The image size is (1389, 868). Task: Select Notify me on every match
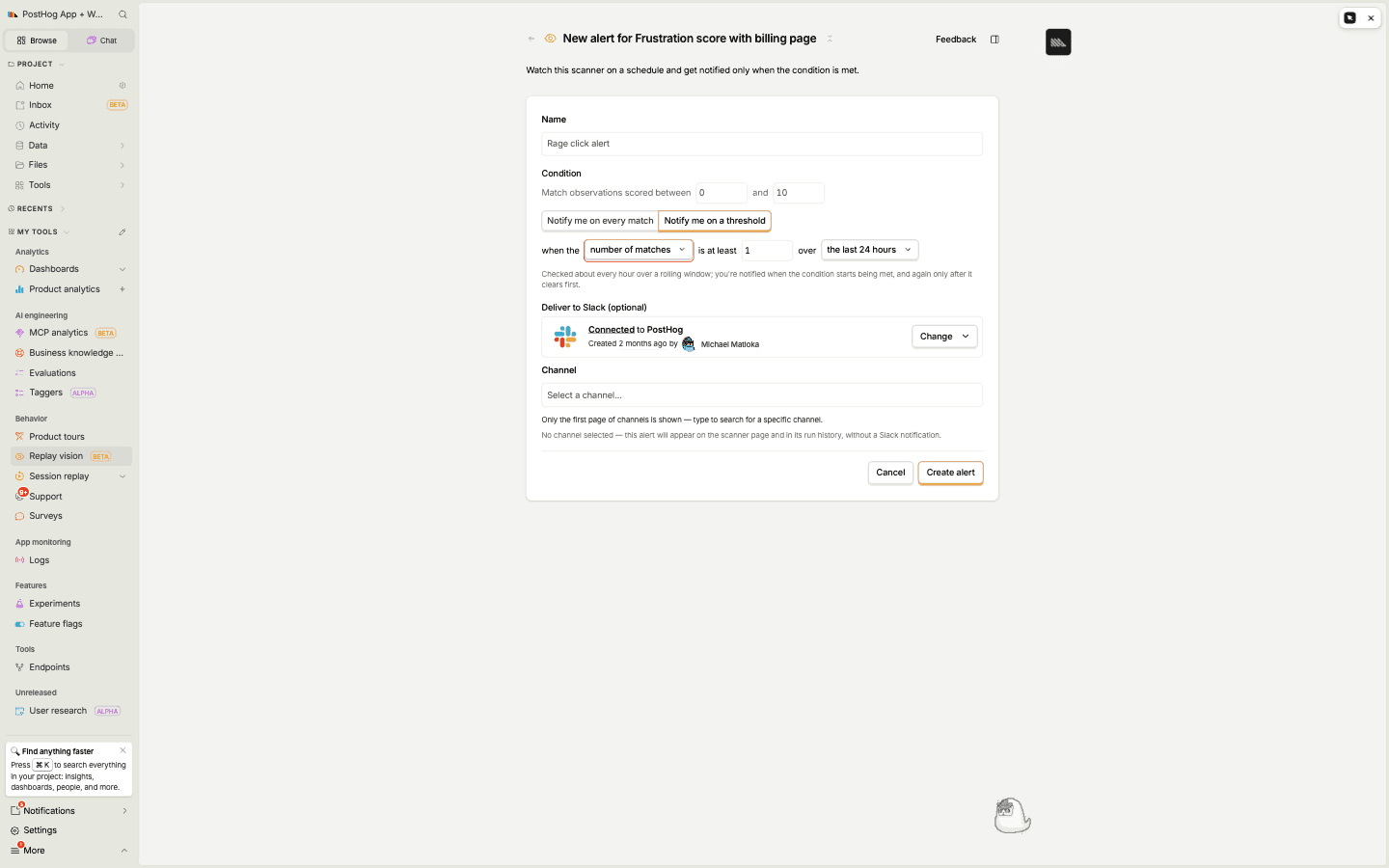point(600,221)
